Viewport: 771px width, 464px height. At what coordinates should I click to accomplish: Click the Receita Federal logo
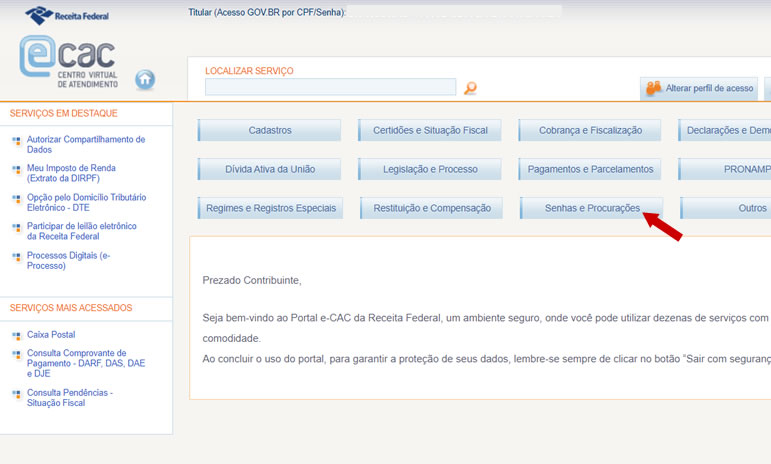67,15
